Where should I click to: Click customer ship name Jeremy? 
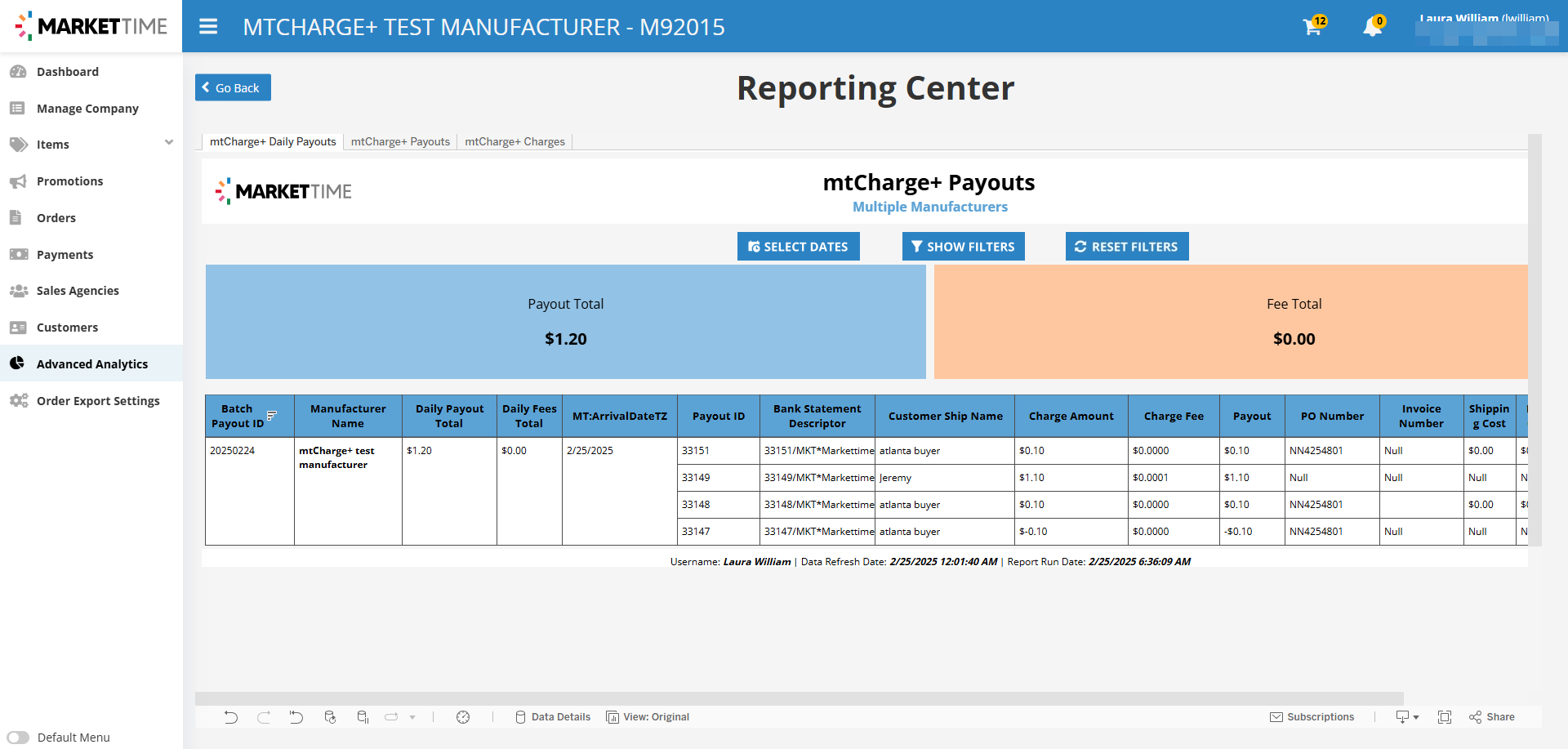(x=945, y=478)
